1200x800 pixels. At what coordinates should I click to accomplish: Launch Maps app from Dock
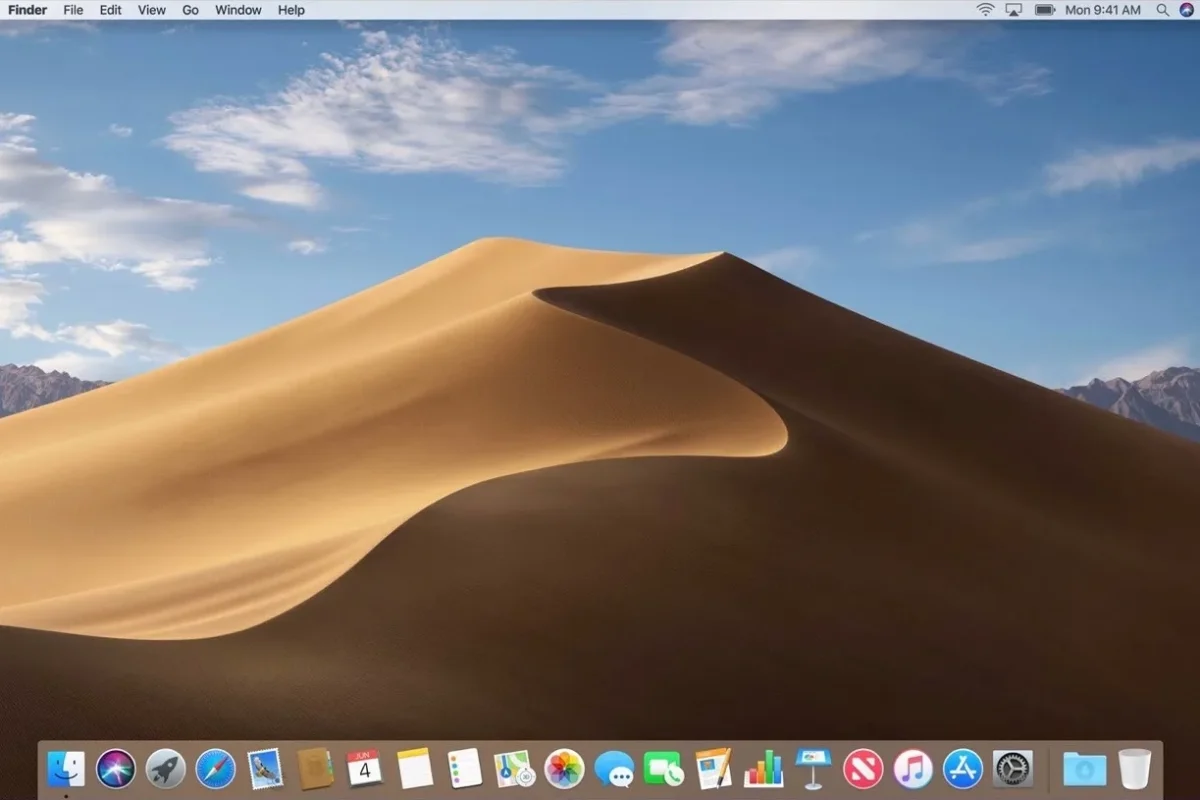514,768
